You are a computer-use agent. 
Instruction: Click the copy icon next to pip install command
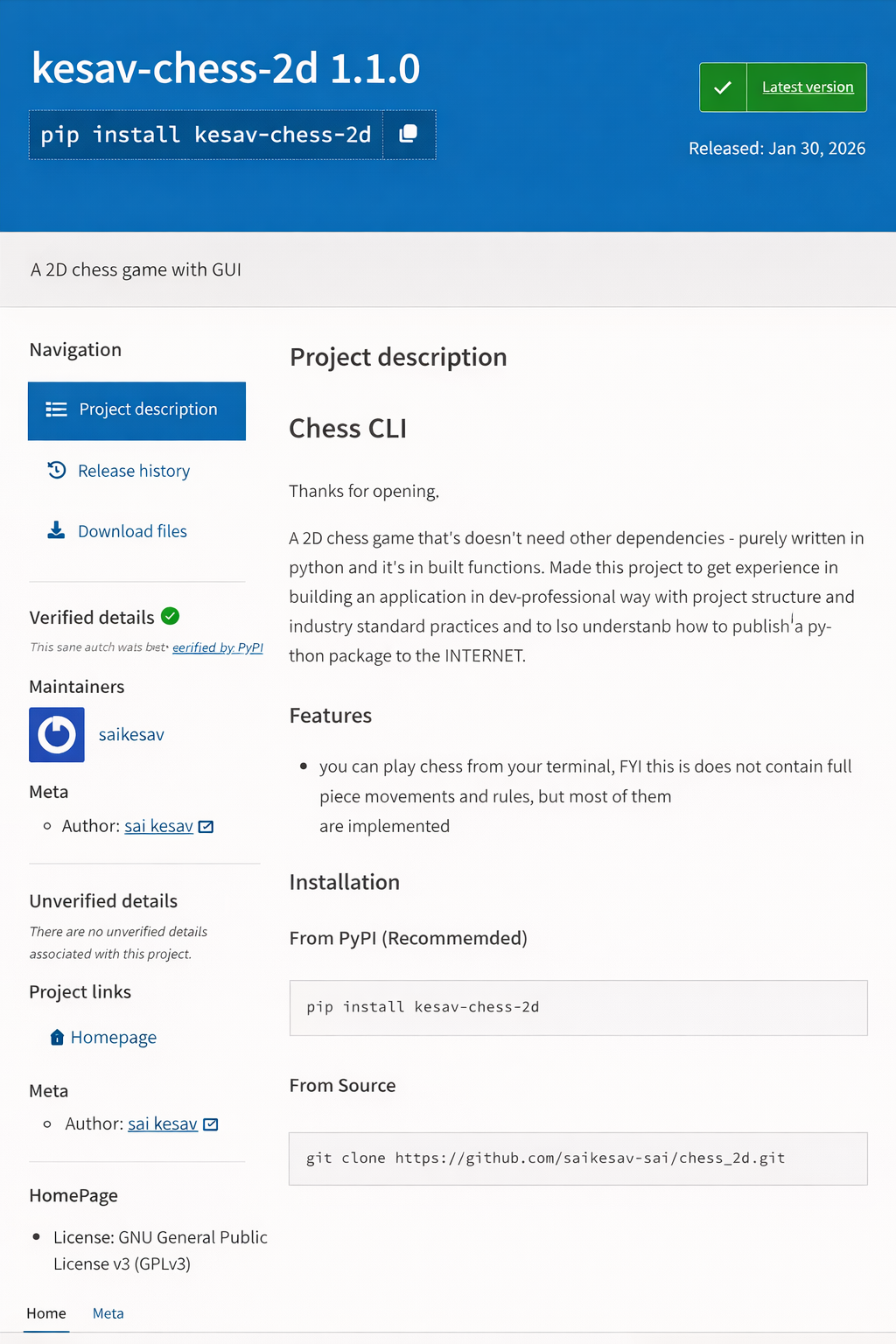[x=408, y=135]
